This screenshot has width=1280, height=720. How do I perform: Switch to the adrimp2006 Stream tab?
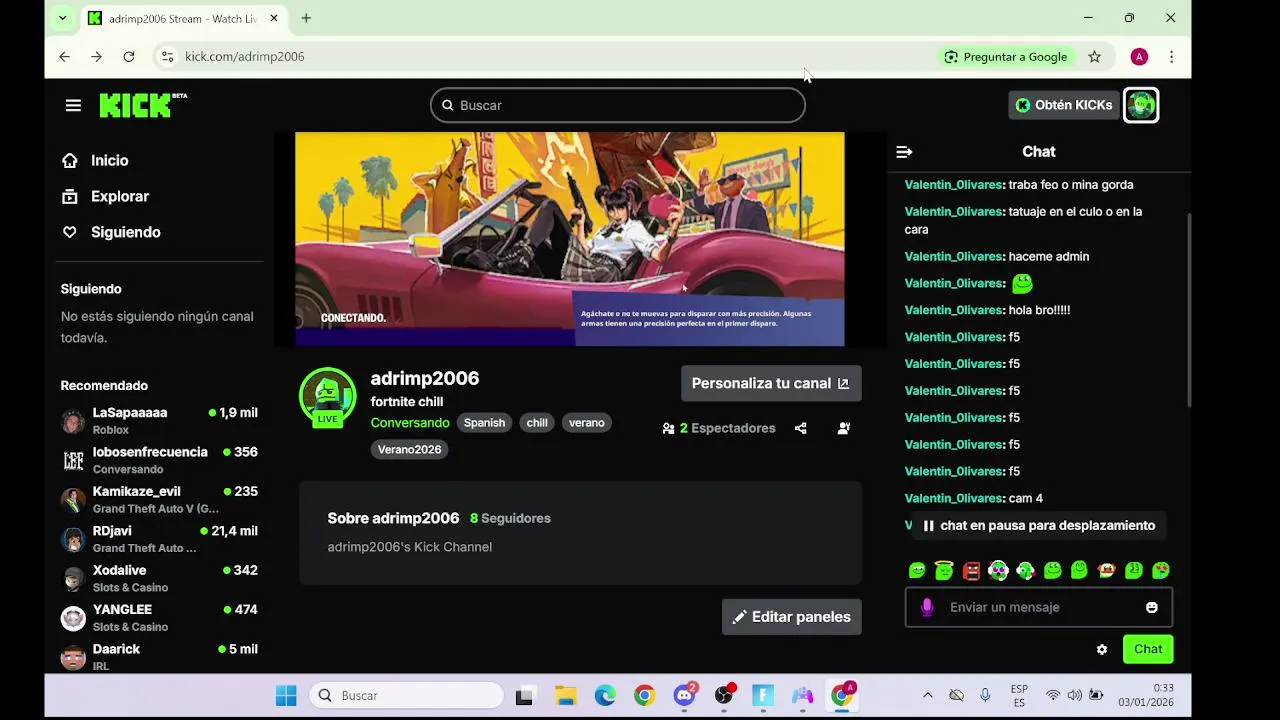184,18
